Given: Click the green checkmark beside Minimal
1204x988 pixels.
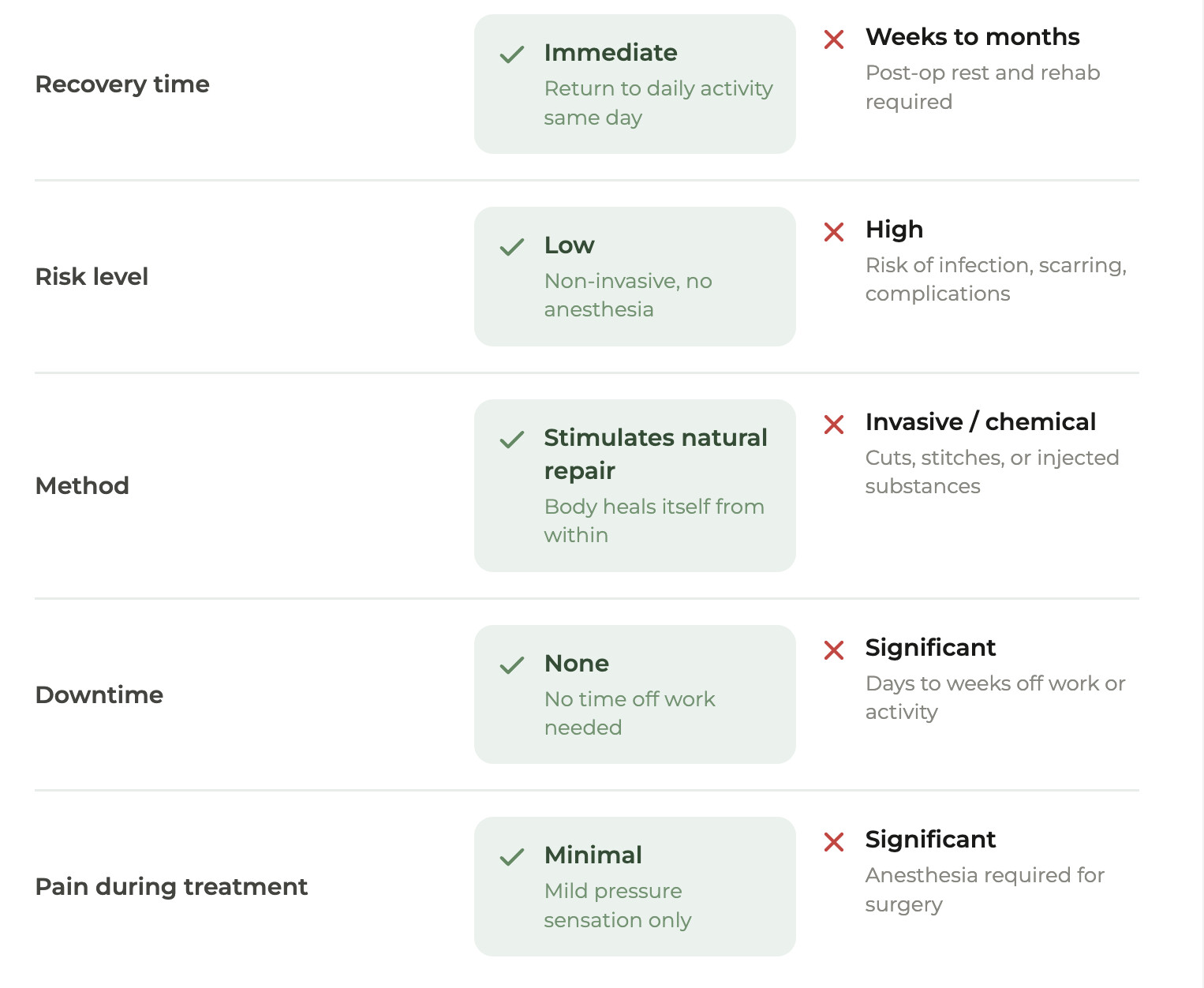Looking at the screenshot, I should pyautogui.click(x=512, y=857).
